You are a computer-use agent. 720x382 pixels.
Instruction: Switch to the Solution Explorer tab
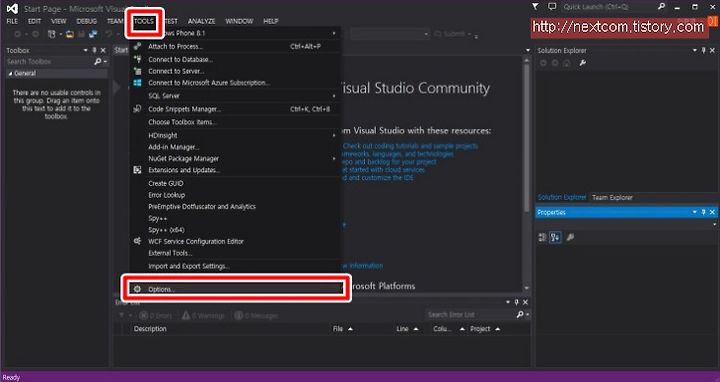point(562,197)
